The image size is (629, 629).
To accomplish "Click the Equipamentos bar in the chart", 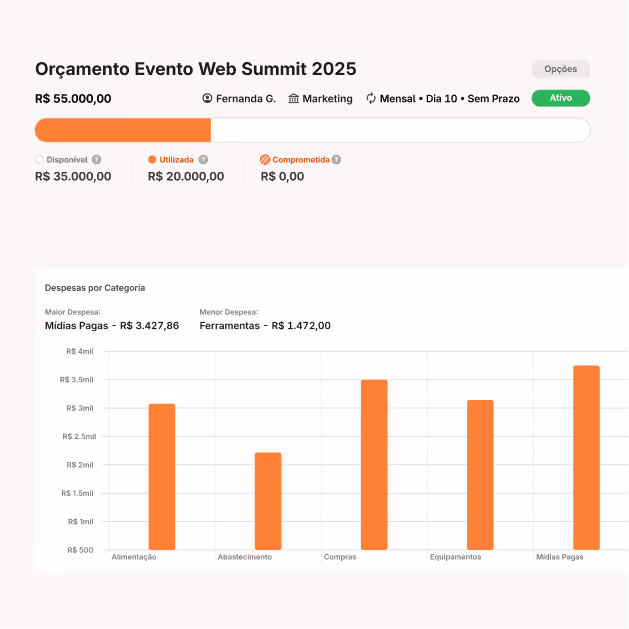I will click(480, 475).
